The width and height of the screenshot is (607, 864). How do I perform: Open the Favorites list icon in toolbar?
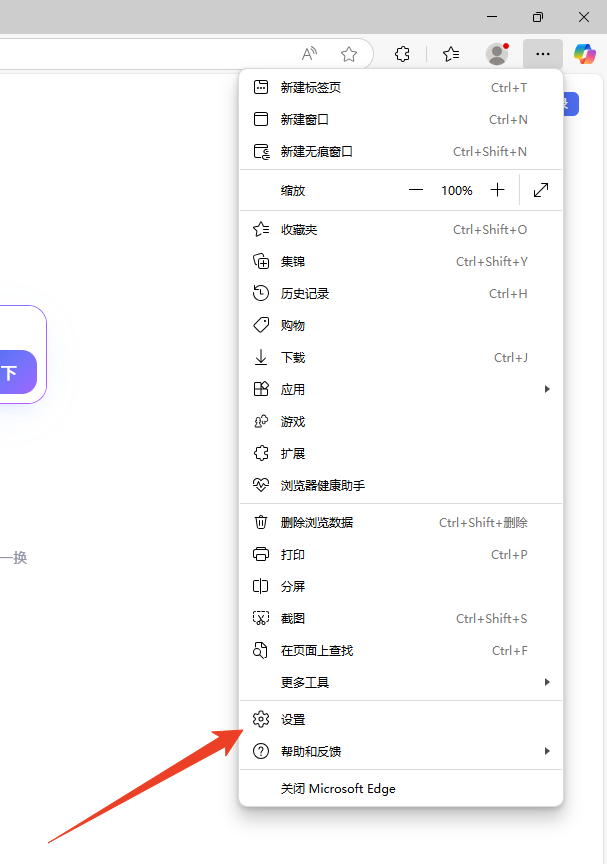pos(451,54)
